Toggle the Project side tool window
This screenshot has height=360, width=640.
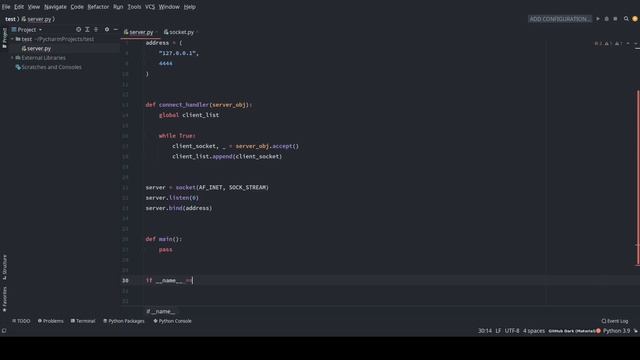tap(4, 38)
